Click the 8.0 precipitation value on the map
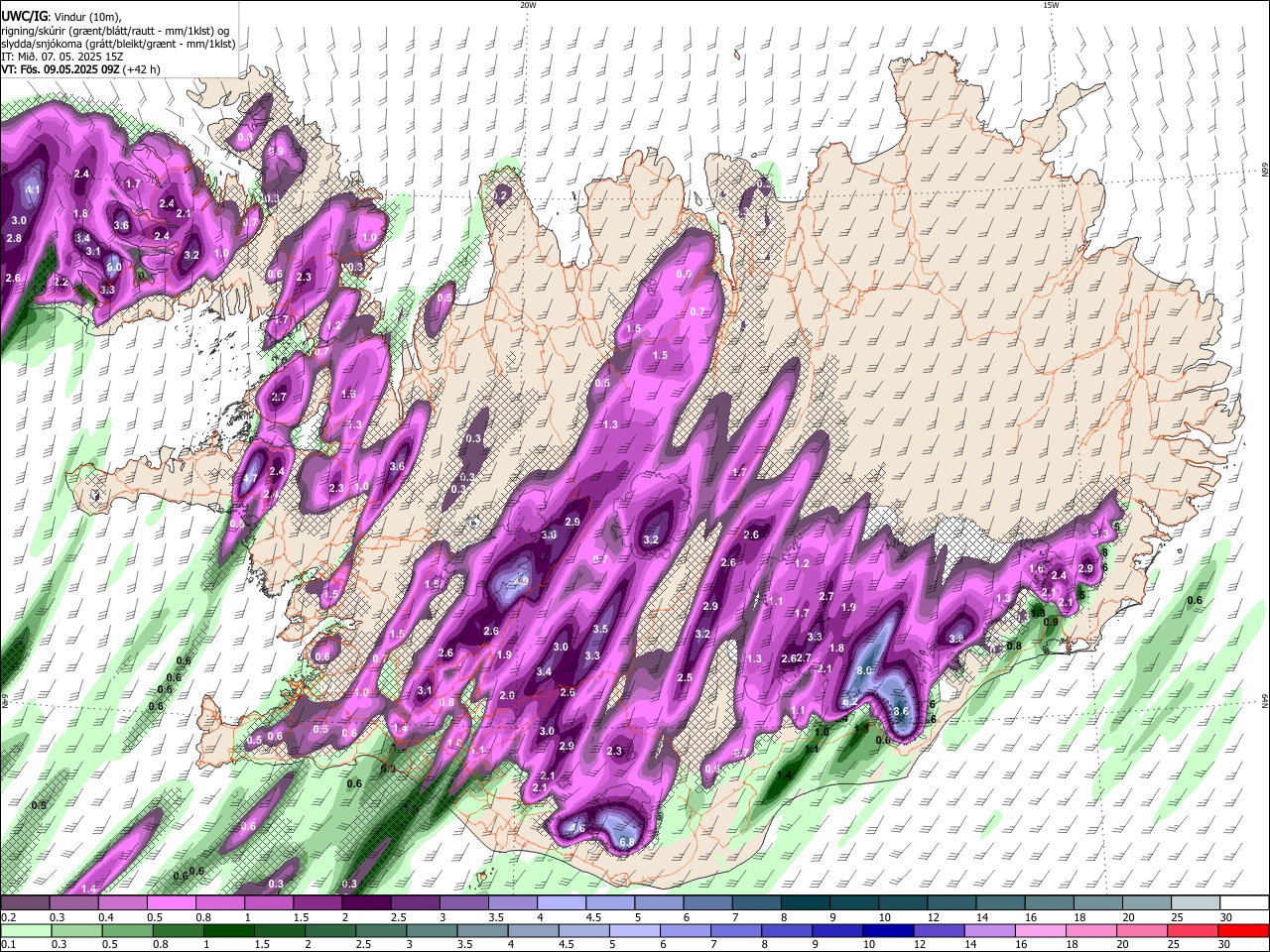The image size is (1270, 952). click(x=864, y=670)
